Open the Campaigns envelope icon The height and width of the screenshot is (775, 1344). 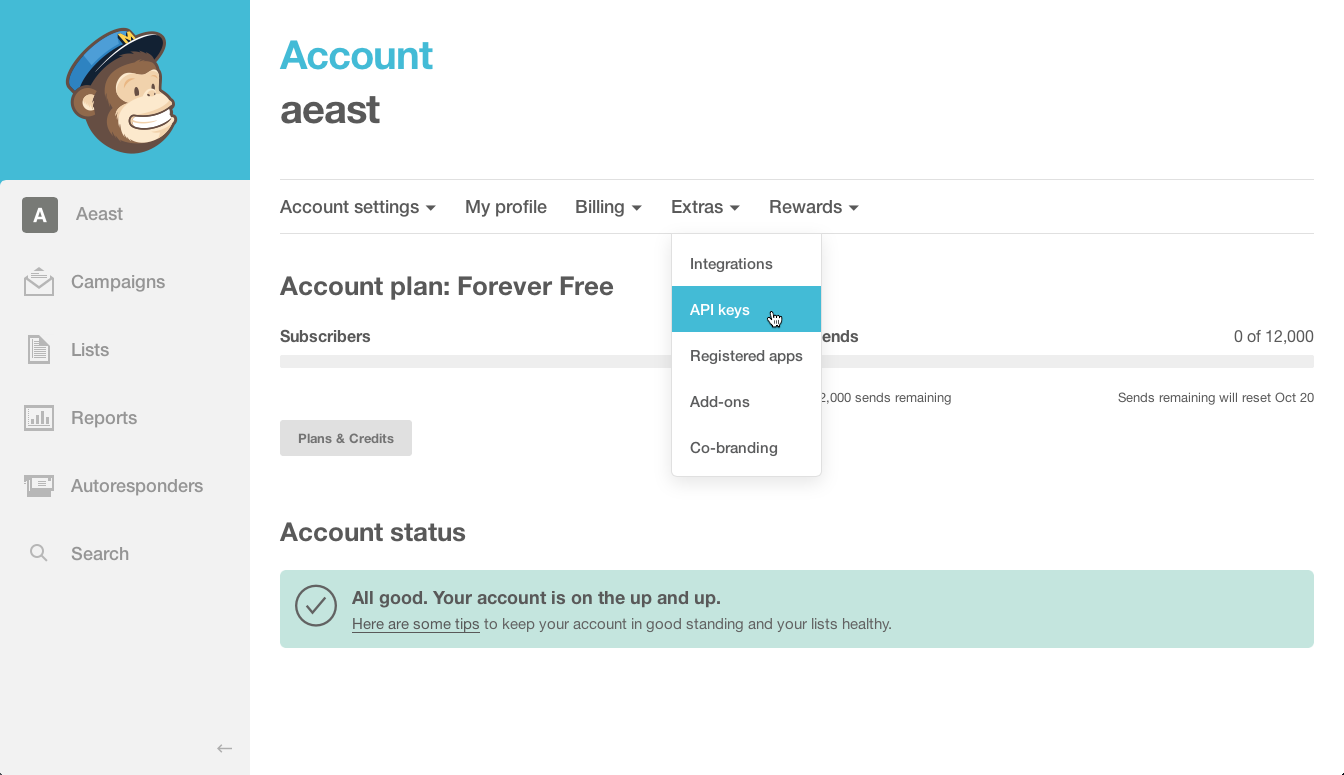pyautogui.click(x=39, y=282)
